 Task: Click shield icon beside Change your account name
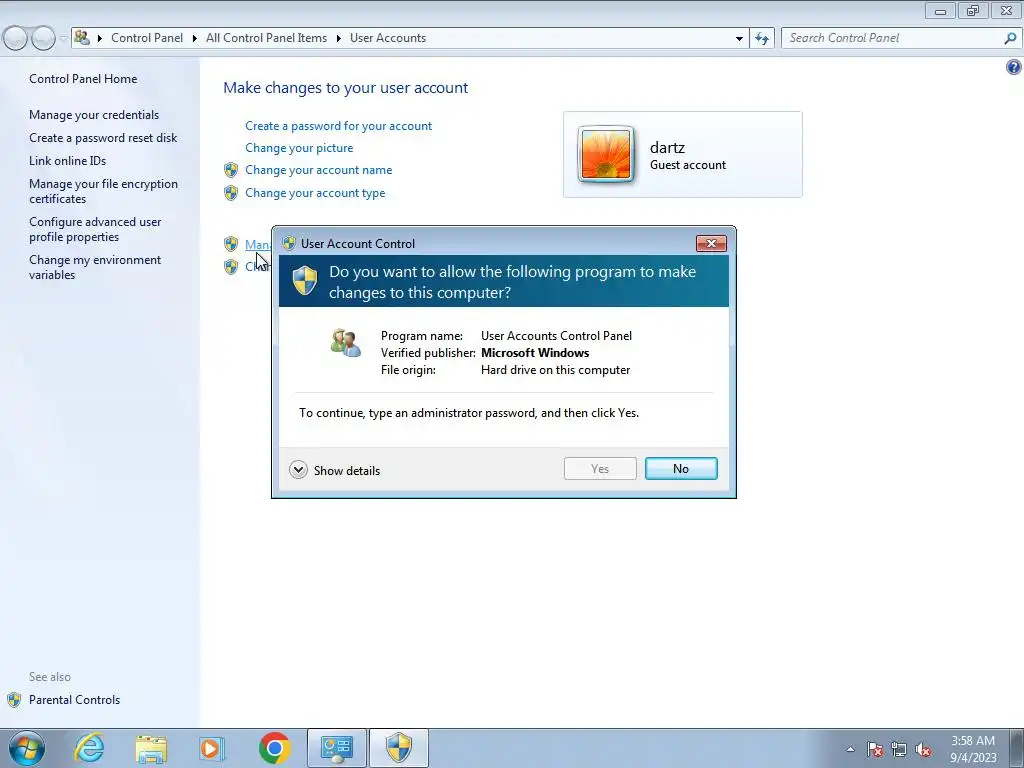tap(231, 170)
